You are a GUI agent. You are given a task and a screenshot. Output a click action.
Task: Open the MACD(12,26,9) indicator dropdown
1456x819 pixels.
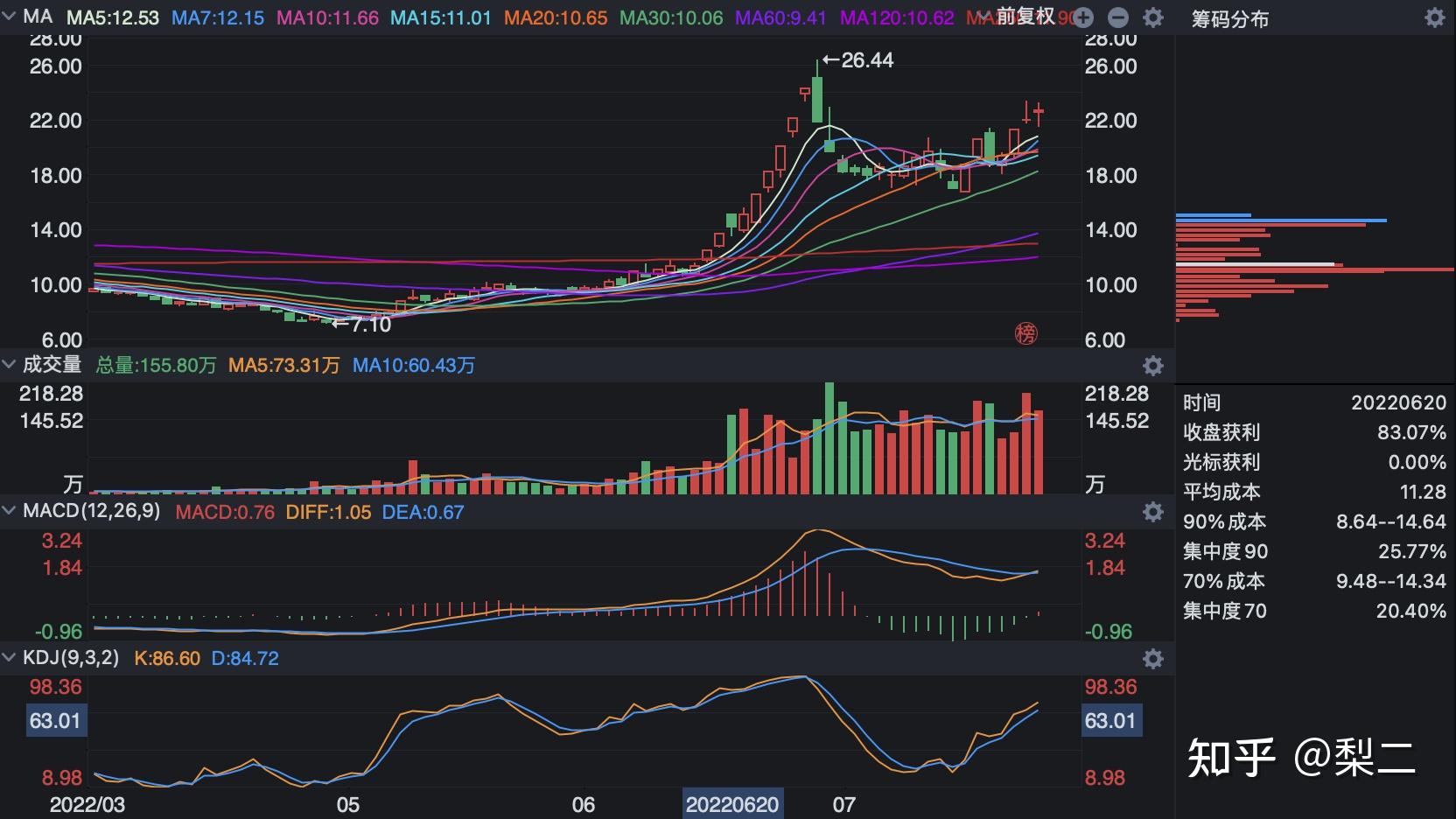pos(91,511)
